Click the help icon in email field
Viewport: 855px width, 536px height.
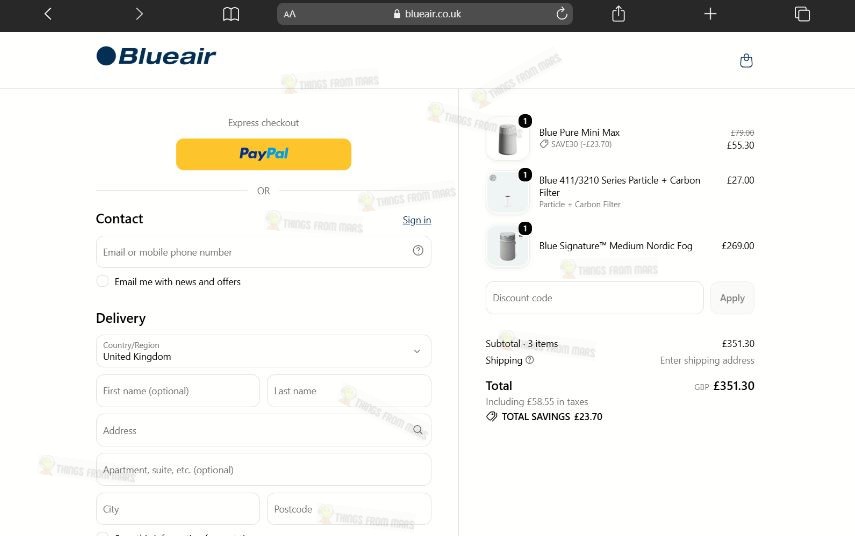tap(418, 250)
